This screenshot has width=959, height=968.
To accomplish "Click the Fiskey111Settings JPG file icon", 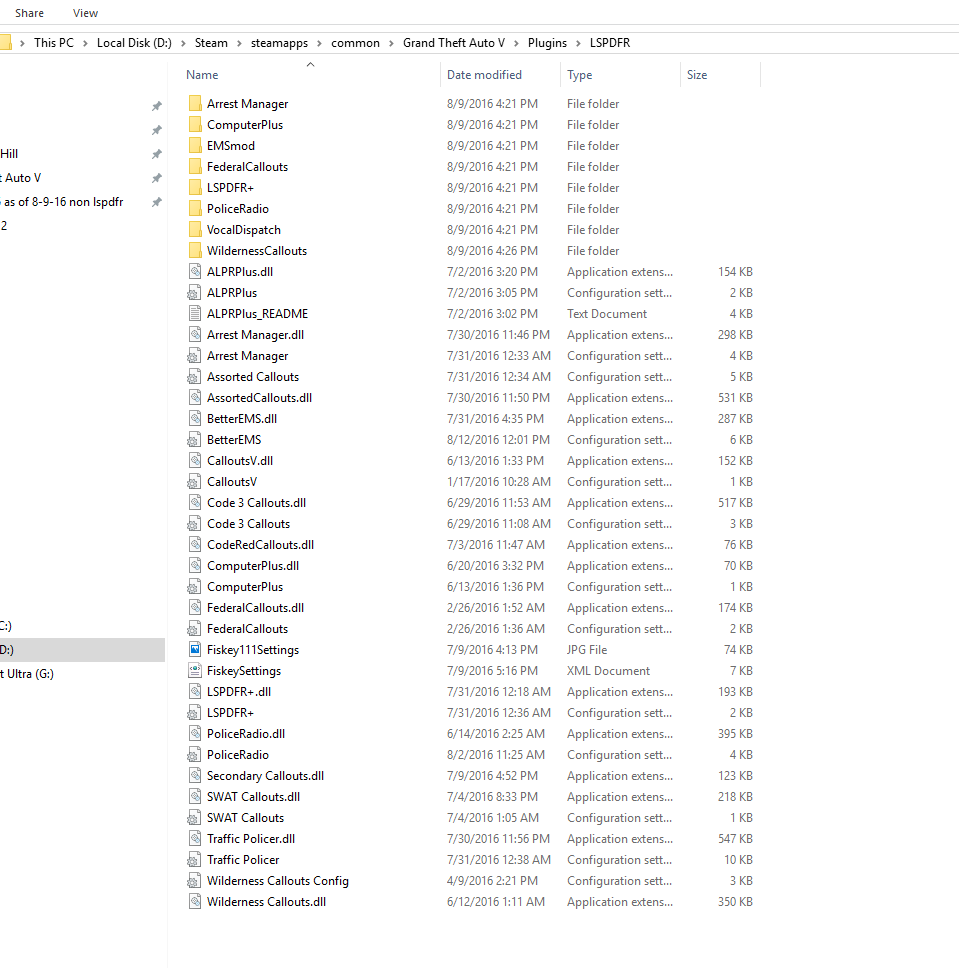I will [195, 649].
